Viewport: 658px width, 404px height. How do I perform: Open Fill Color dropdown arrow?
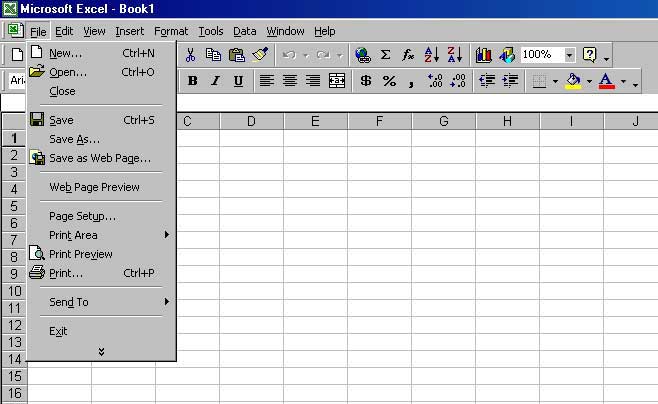589,81
